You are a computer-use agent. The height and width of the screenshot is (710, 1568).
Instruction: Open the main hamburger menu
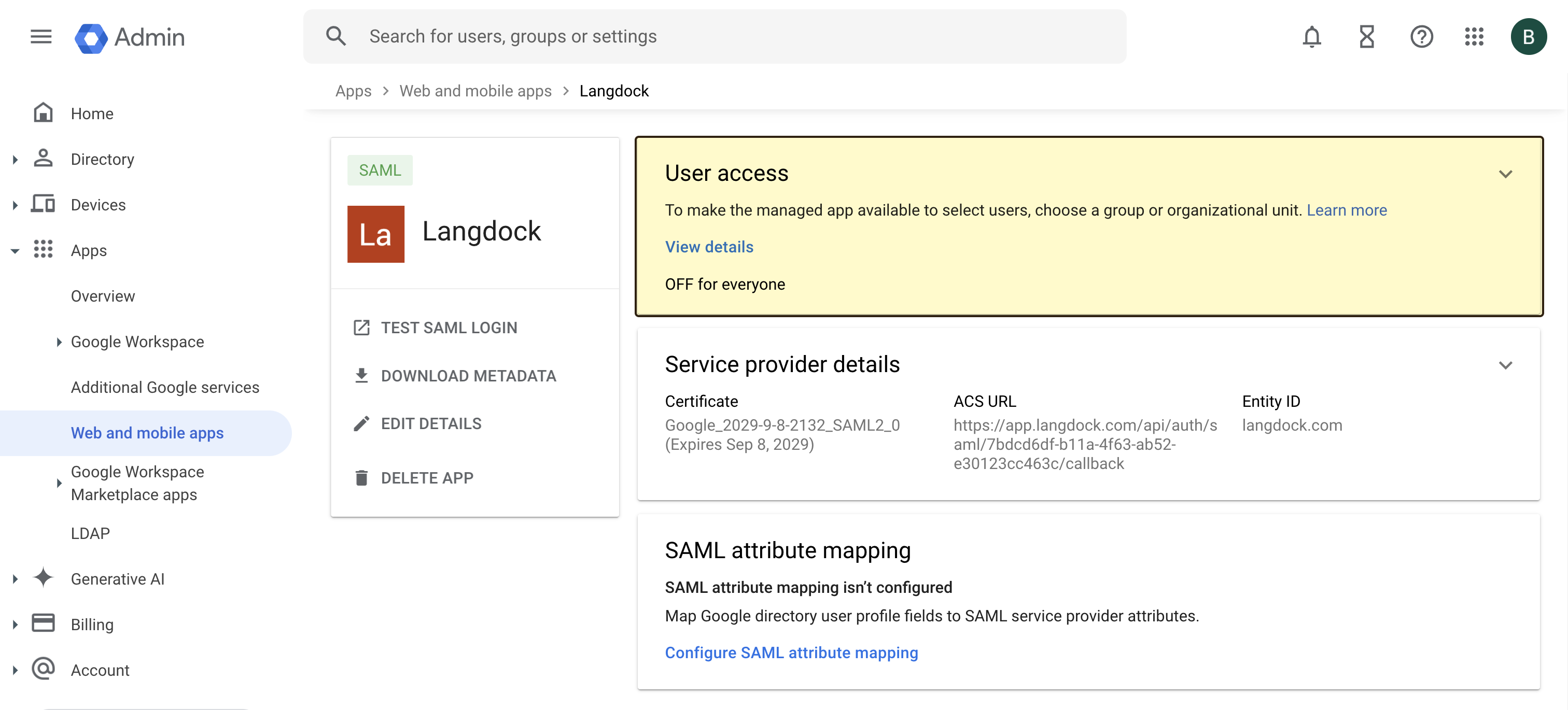click(x=41, y=36)
